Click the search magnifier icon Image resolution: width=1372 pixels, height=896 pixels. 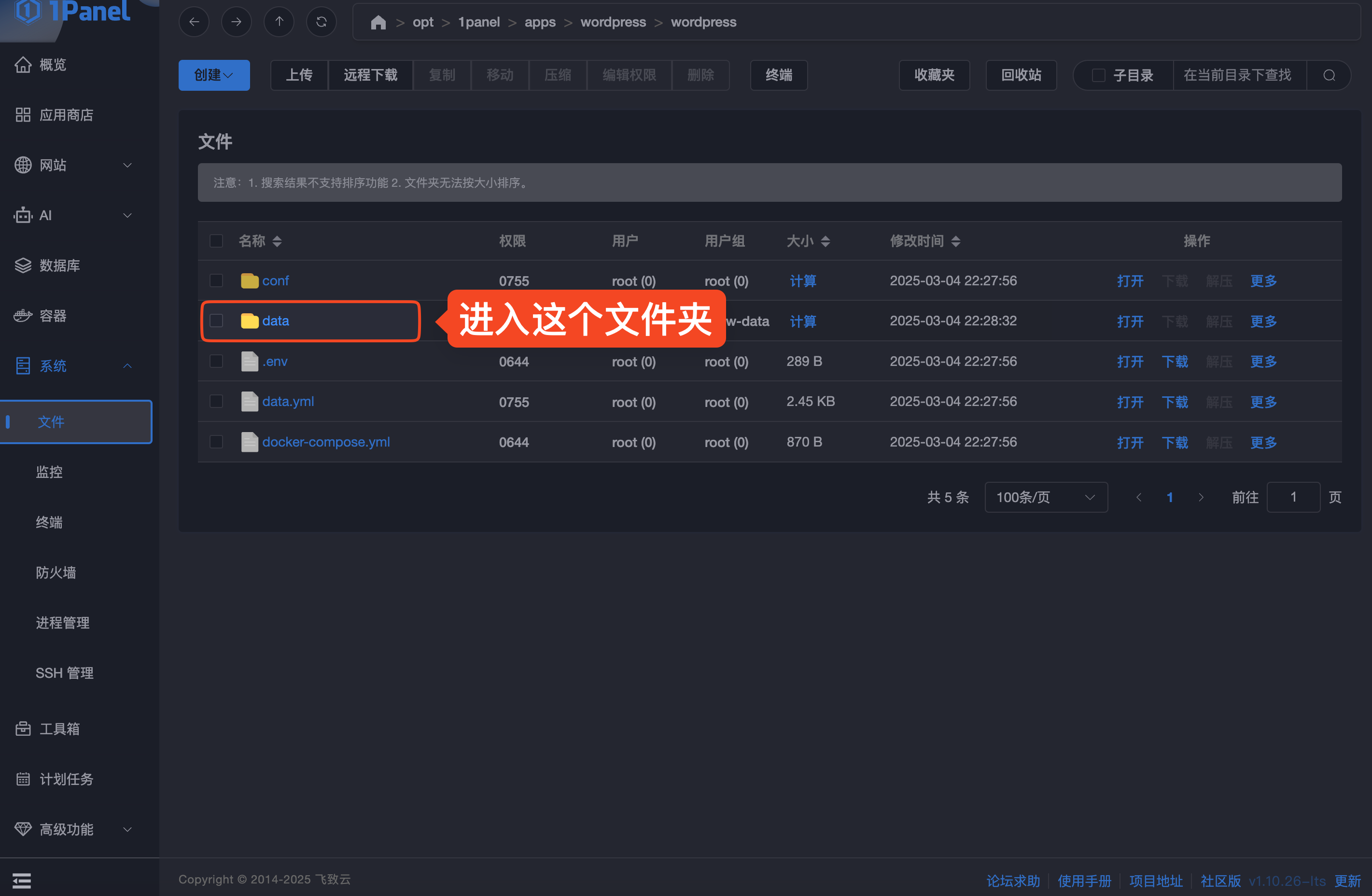1329,75
